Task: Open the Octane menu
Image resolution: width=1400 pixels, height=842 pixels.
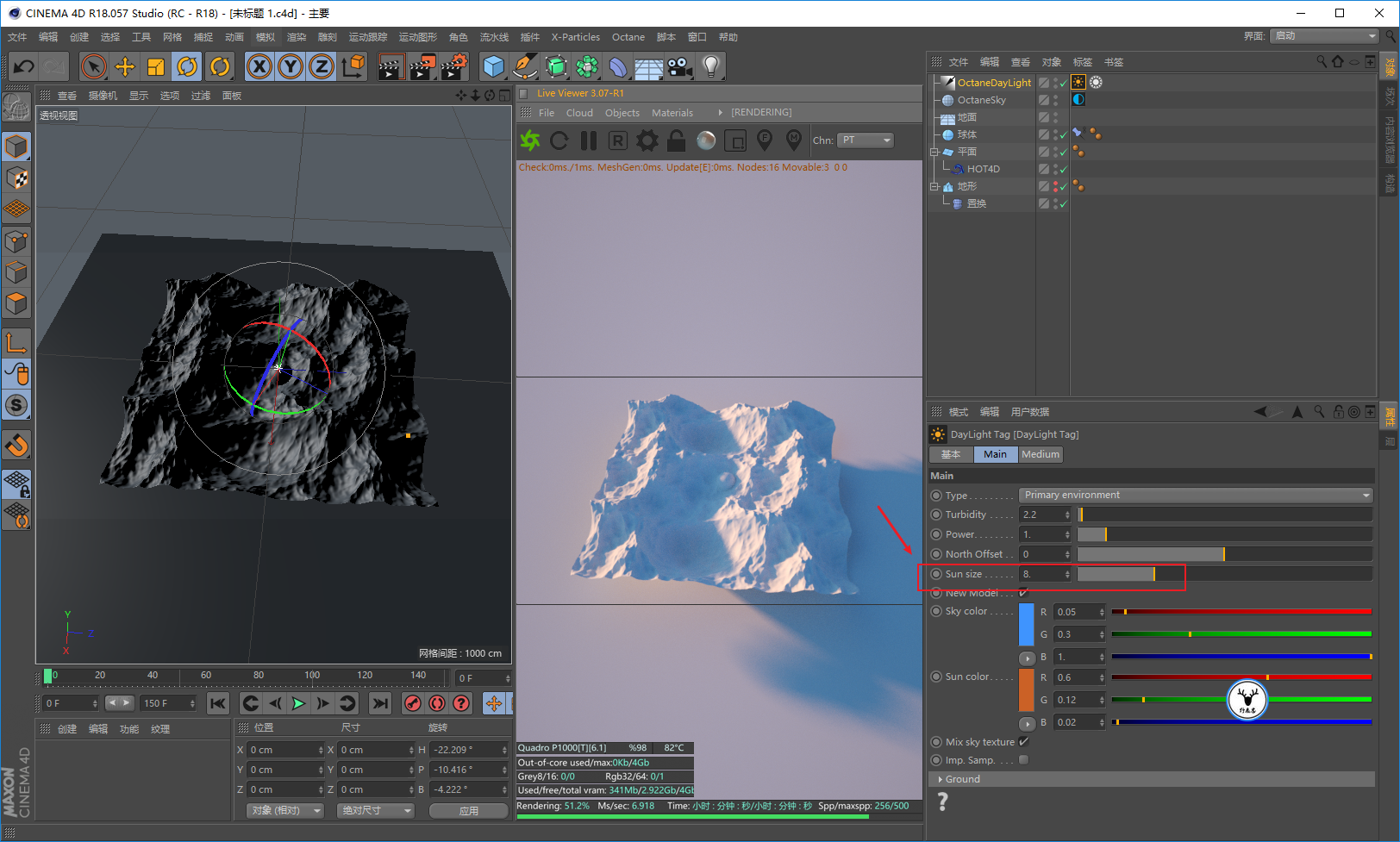Action: (x=628, y=37)
